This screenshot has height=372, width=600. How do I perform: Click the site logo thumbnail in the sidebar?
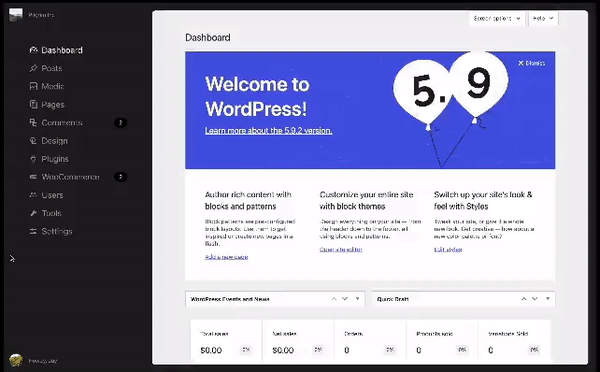tap(16, 15)
